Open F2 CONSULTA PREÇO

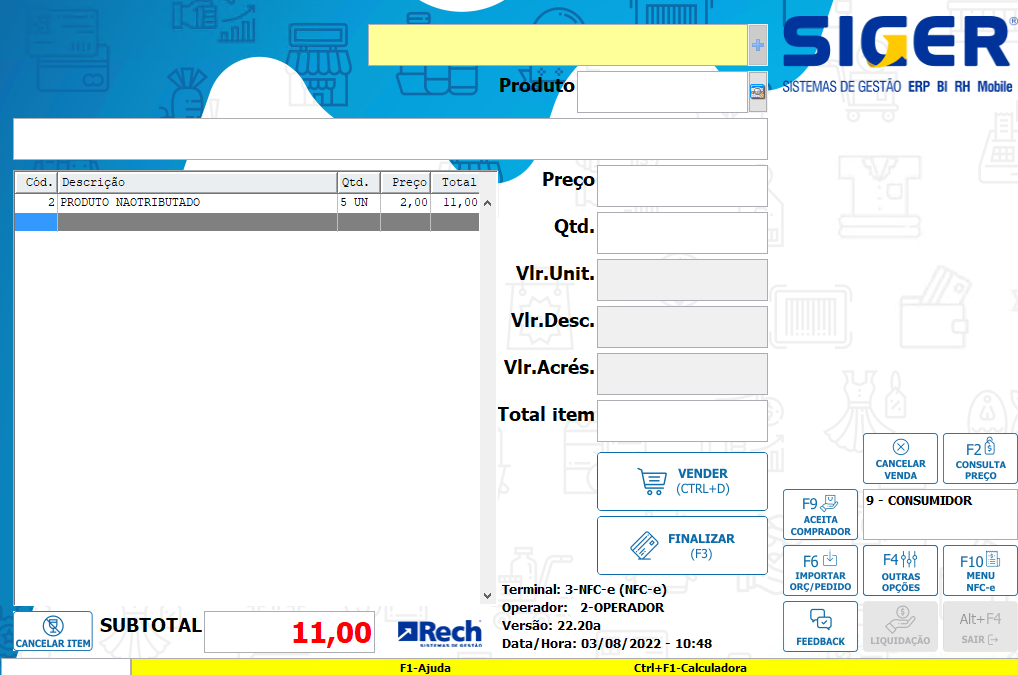click(x=980, y=458)
